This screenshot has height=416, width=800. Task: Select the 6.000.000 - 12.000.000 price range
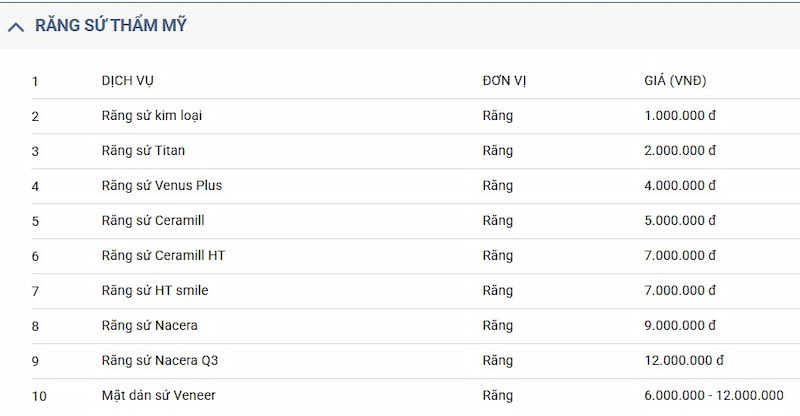coord(714,396)
